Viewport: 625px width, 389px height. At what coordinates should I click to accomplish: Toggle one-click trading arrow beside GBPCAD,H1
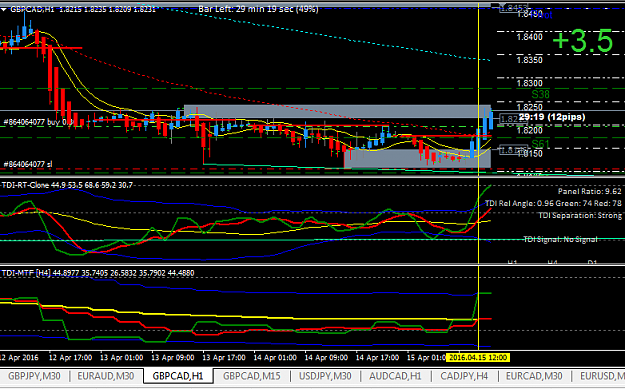coord(4,9)
